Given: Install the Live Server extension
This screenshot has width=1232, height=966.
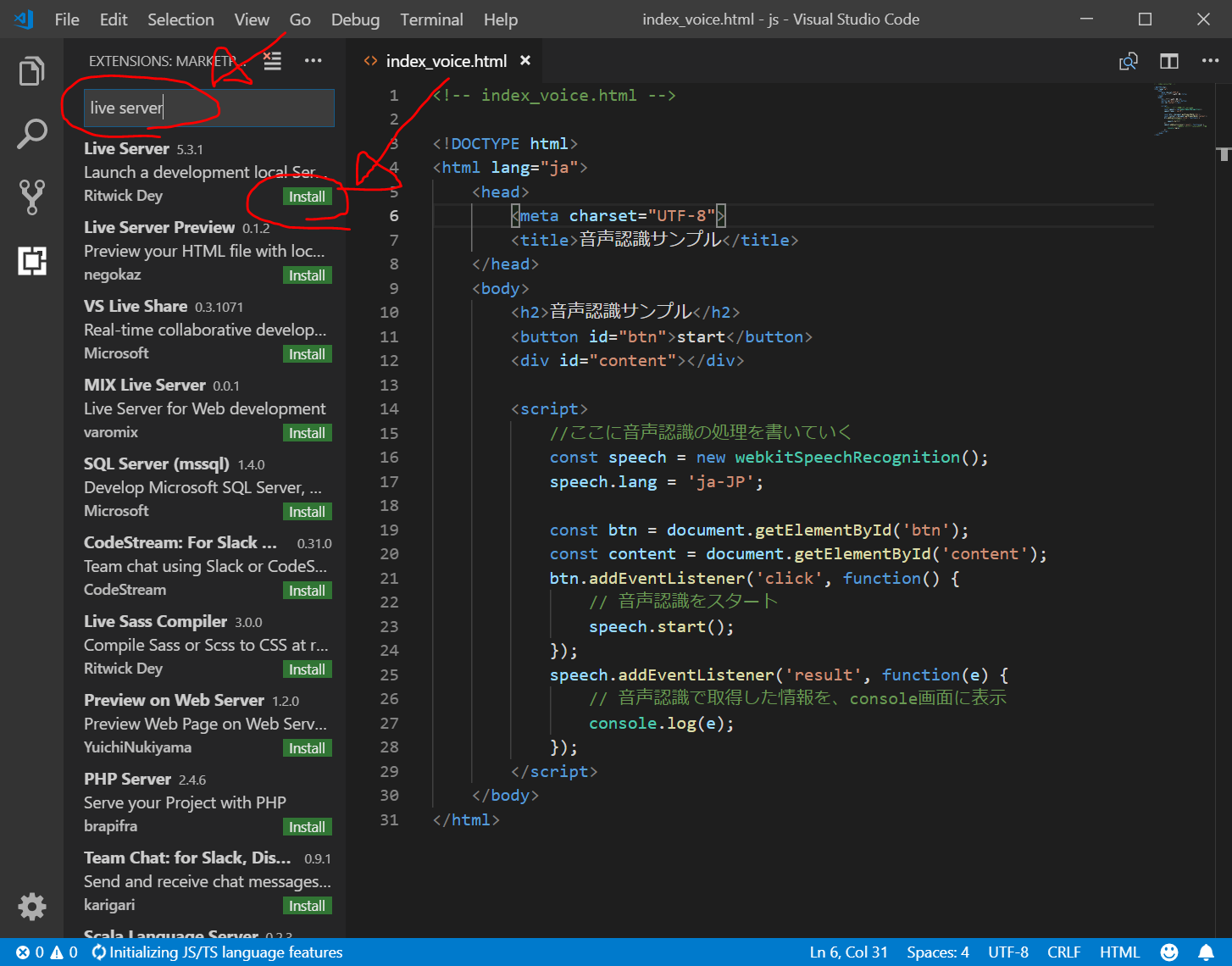Looking at the screenshot, I should click(307, 197).
